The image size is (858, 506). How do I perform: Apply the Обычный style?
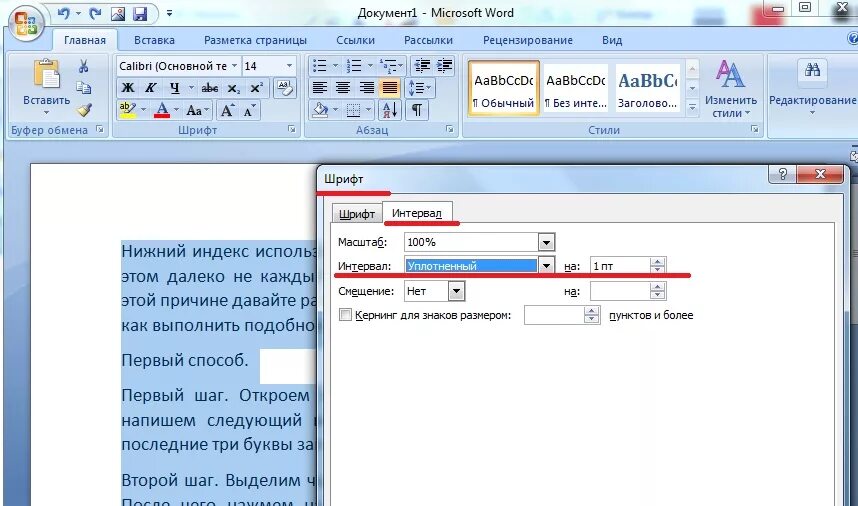click(504, 88)
